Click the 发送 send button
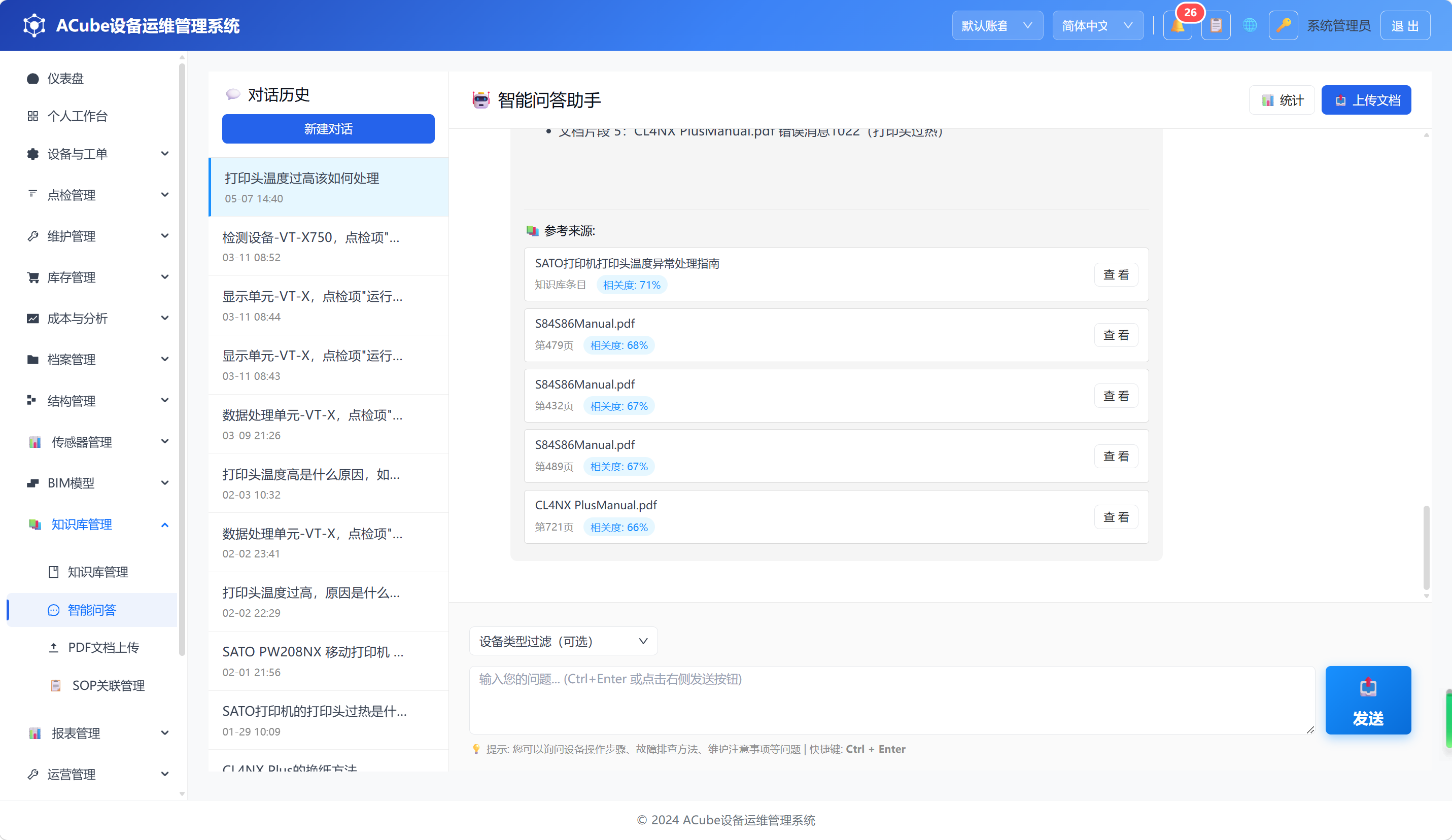This screenshot has height=840, width=1452. pyautogui.click(x=1368, y=701)
